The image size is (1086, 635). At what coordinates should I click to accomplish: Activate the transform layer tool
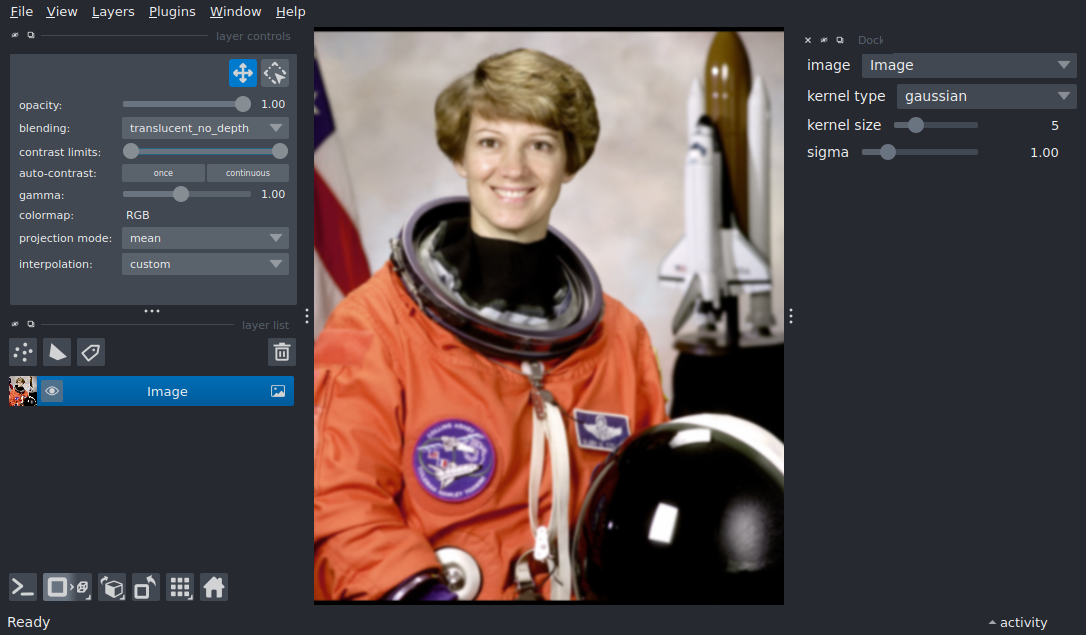click(x=275, y=73)
